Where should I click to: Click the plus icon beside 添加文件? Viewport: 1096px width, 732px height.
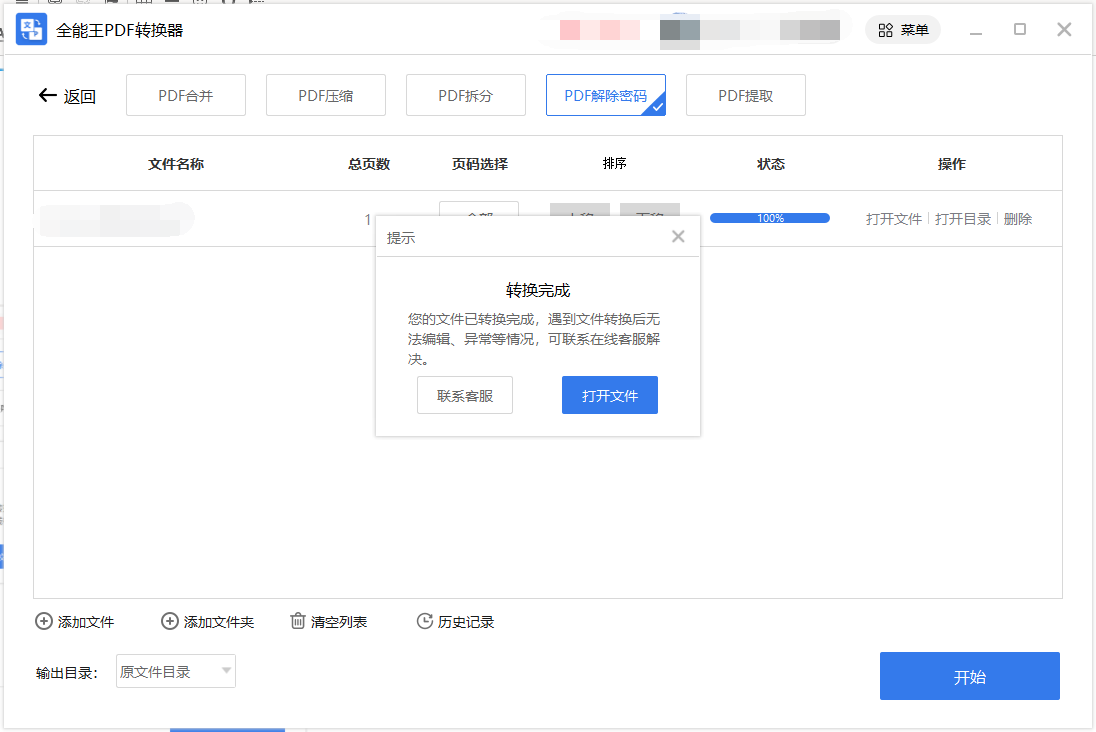43,621
